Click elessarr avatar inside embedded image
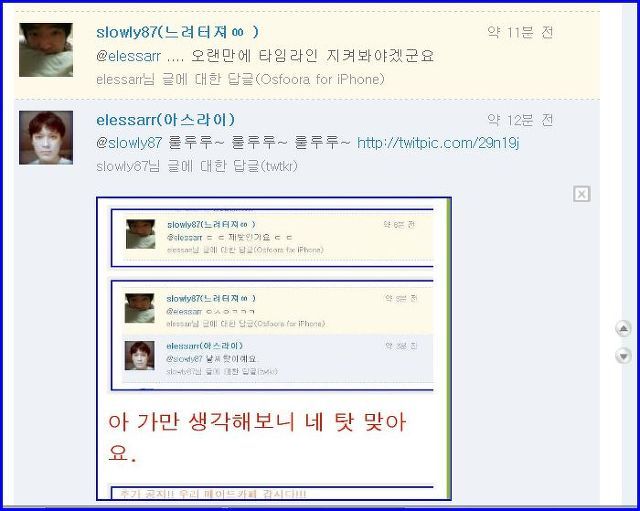Screen dimensions: 640x511 (x=140, y=355)
